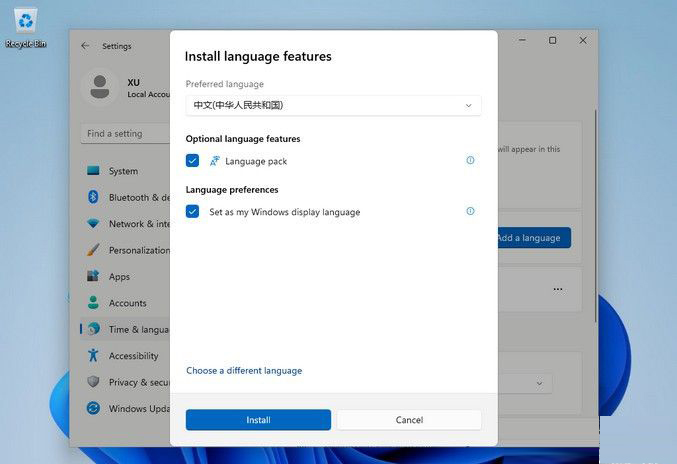Viewport: 677px width, 464px height.
Task: Click the Windows Update icon in sidebar
Action: pos(93,408)
